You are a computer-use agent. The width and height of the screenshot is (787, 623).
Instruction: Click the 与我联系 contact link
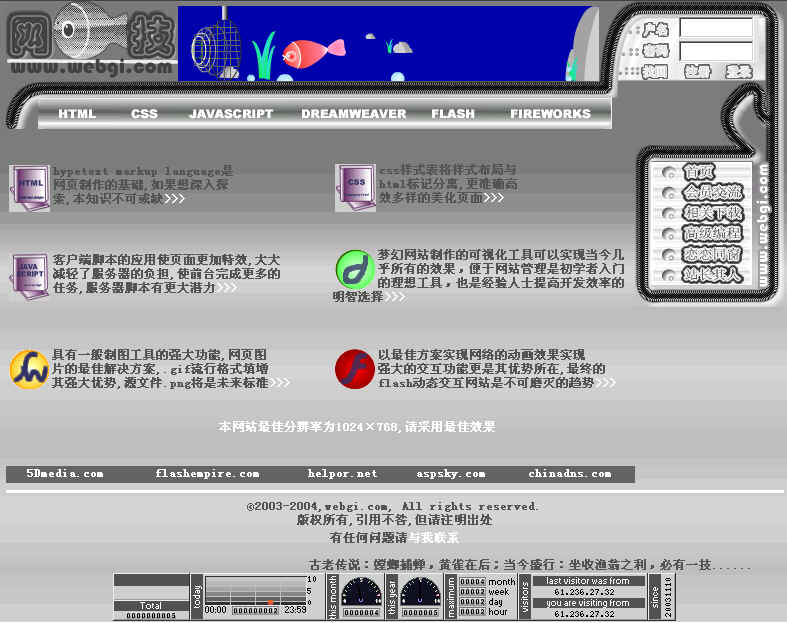click(x=434, y=538)
